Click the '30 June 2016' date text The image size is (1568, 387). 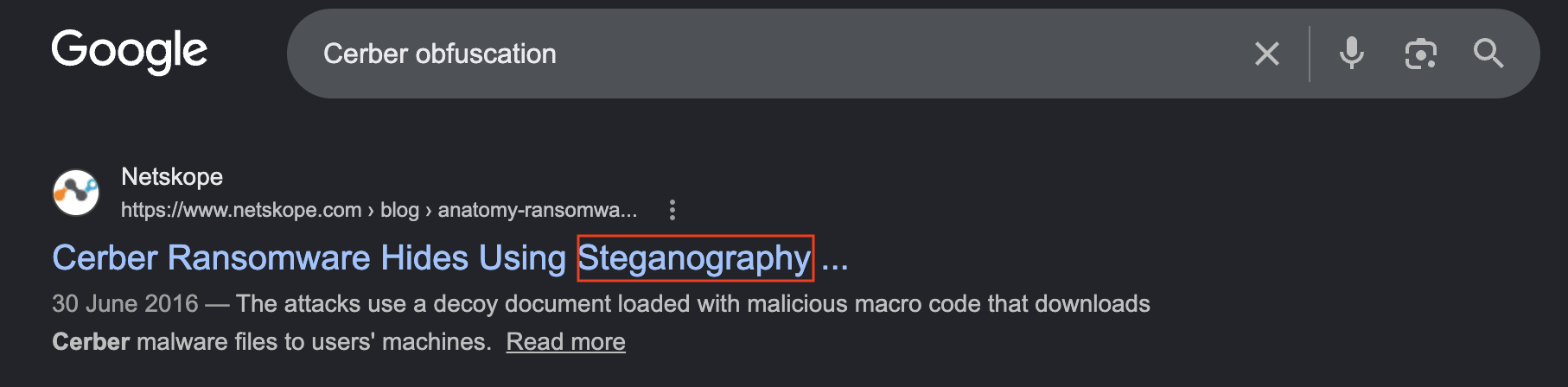[x=125, y=304]
